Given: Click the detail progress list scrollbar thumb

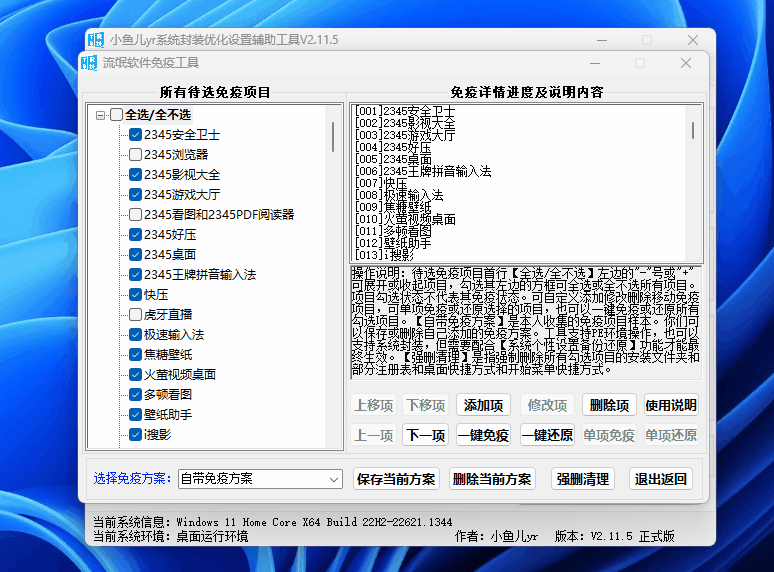Looking at the screenshot, I should [x=693, y=130].
